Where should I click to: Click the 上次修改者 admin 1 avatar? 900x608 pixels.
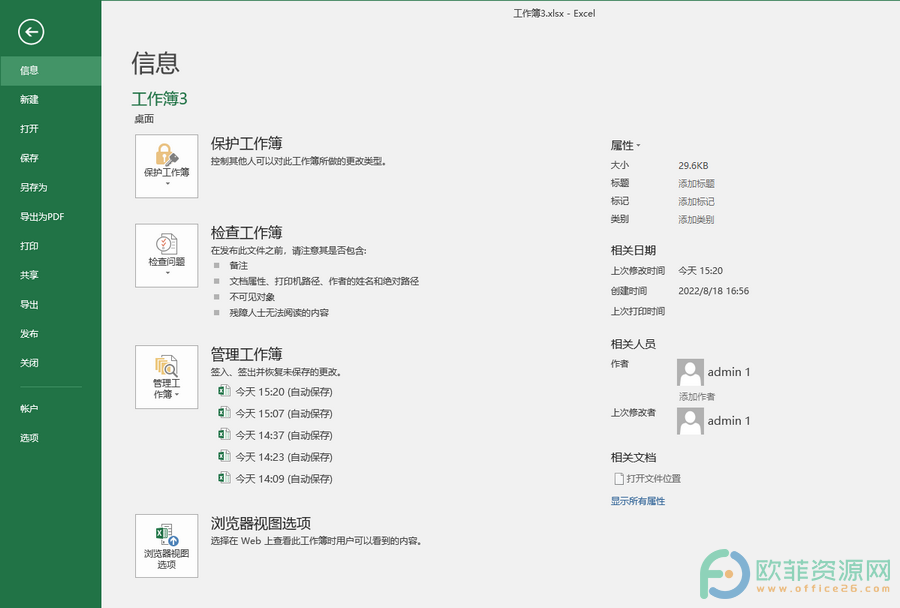pyautogui.click(x=690, y=421)
